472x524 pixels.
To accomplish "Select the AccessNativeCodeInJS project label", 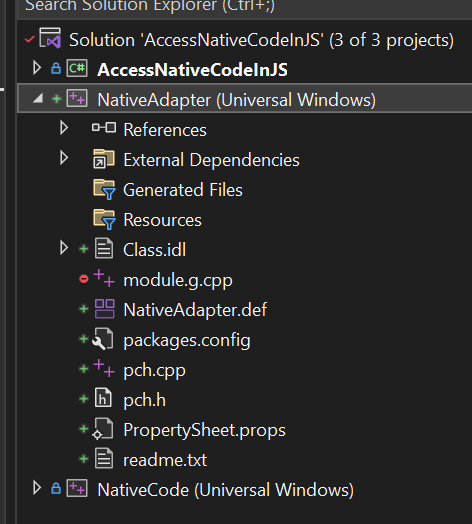I will tap(193, 70).
